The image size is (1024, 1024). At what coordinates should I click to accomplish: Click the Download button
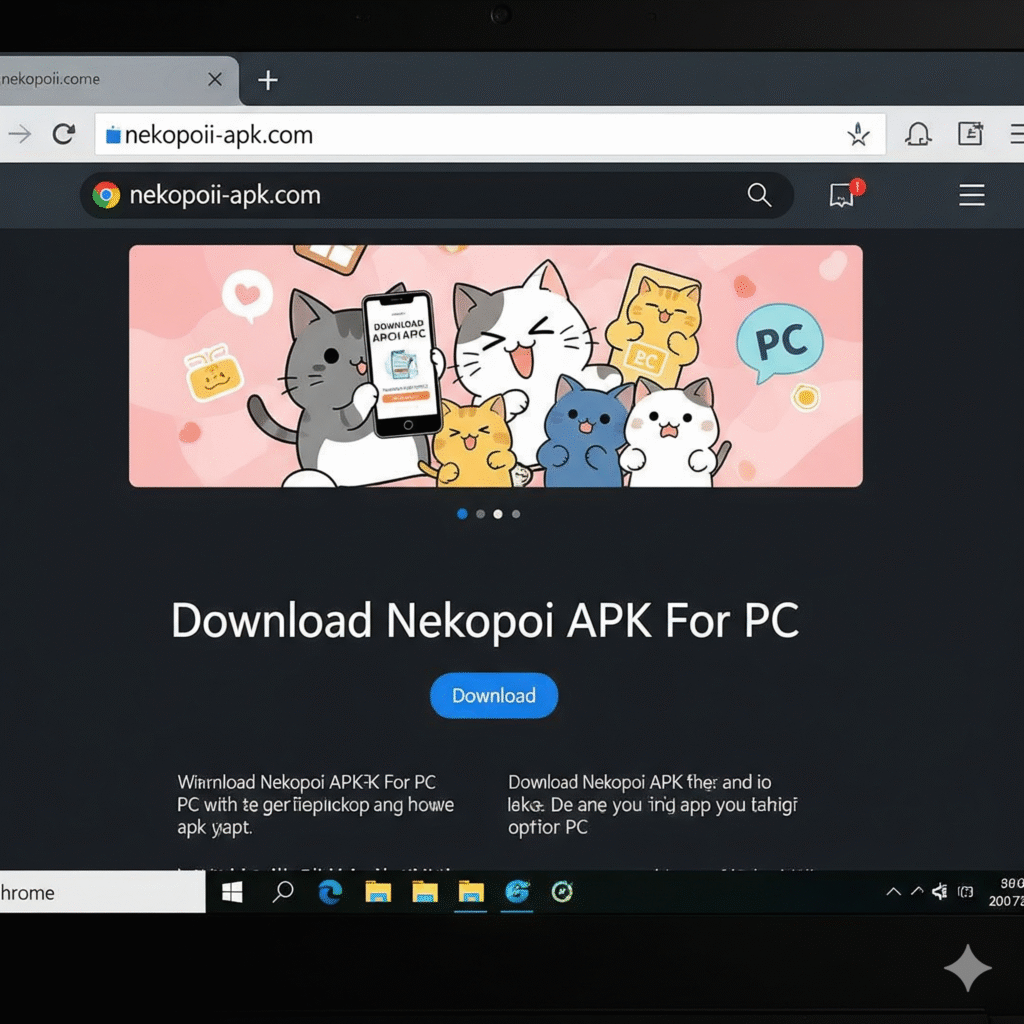(x=493, y=695)
